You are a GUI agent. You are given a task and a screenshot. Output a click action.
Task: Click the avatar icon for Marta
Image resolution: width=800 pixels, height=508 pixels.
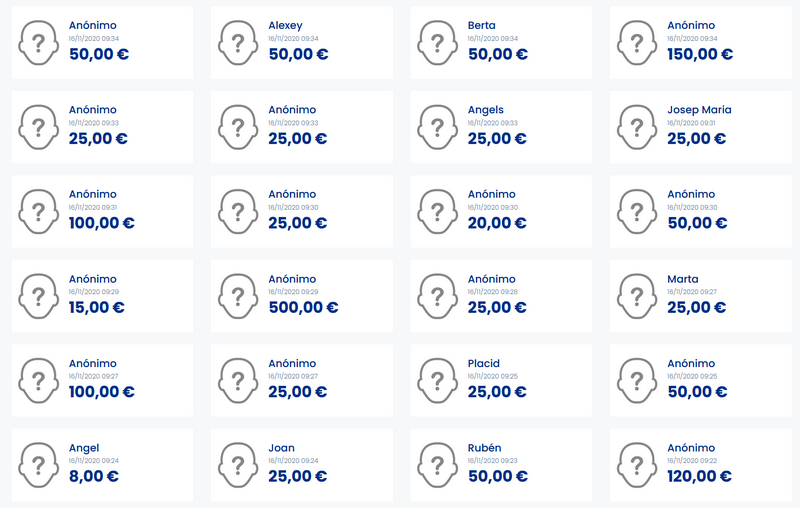point(637,297)
